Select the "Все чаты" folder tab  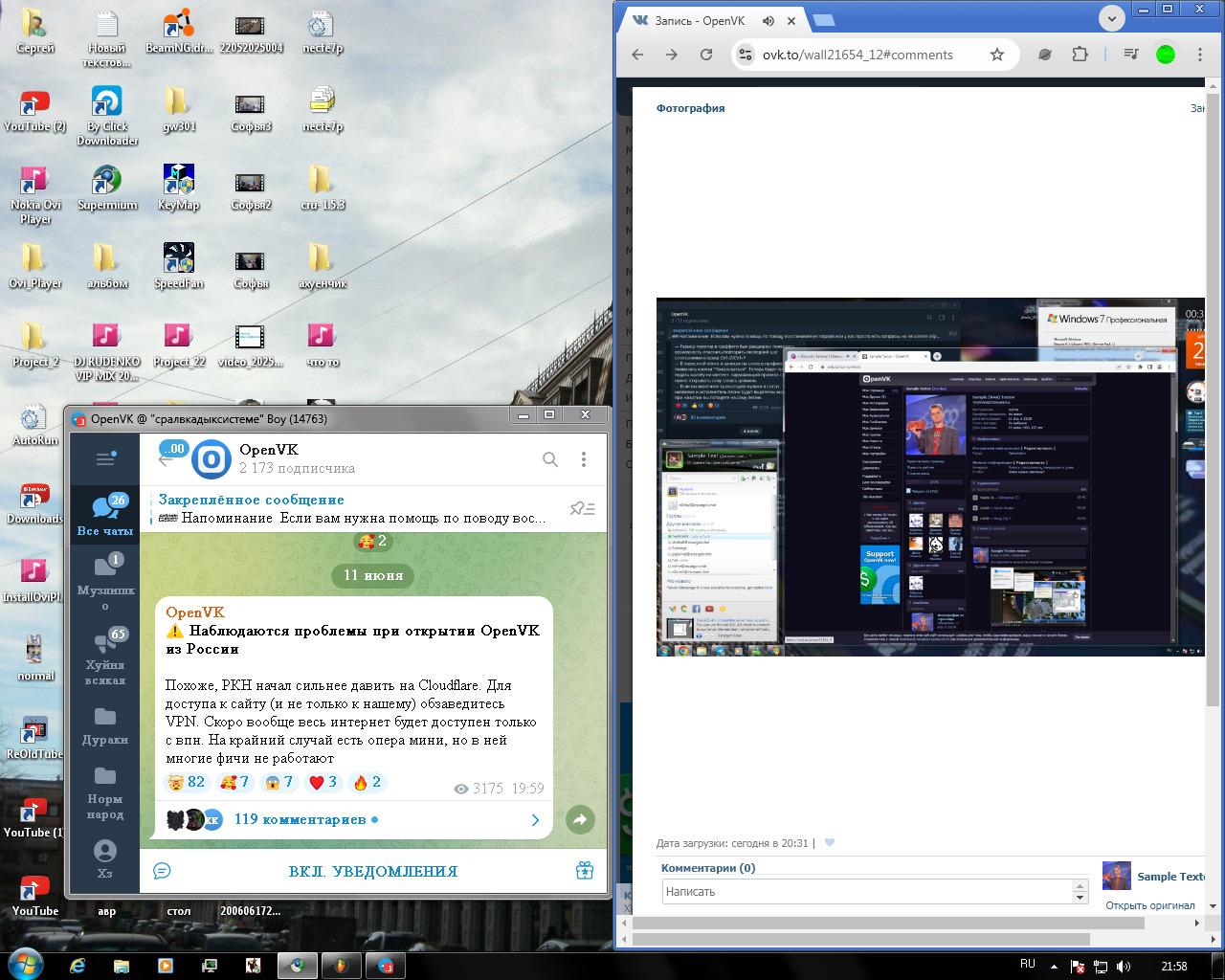pos(105,515)
